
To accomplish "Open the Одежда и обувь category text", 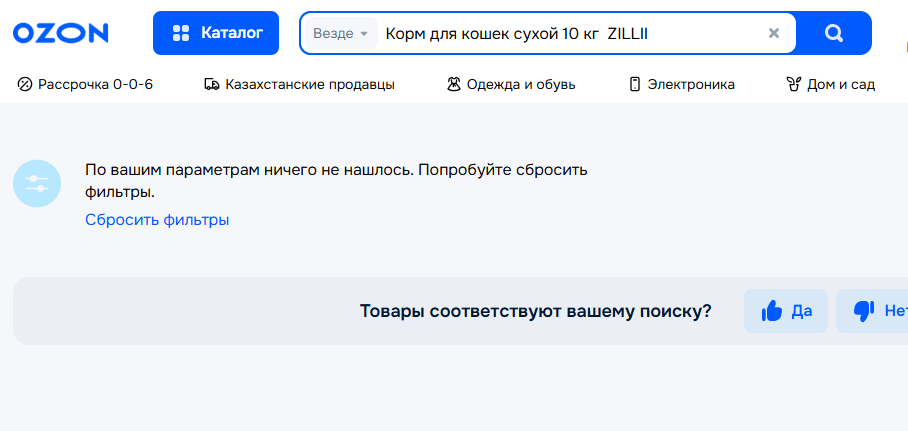I will pyautogui.click(x=522, y=85).
